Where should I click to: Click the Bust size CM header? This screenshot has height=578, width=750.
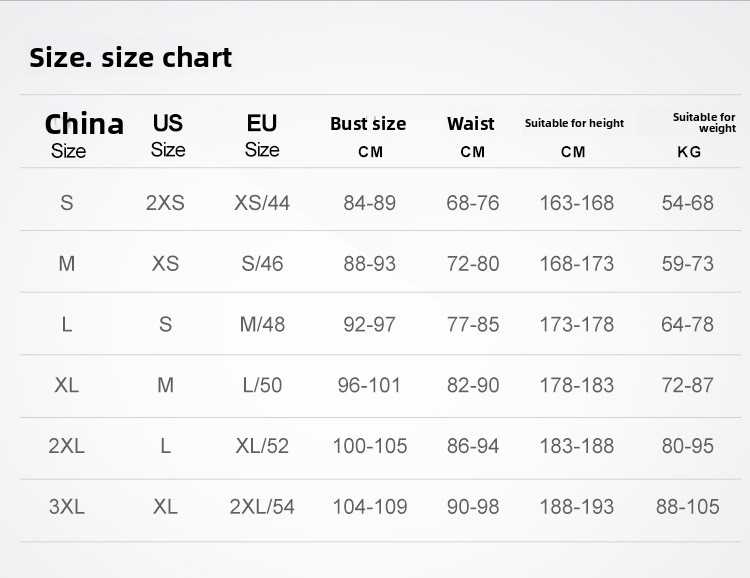point(368,136)
